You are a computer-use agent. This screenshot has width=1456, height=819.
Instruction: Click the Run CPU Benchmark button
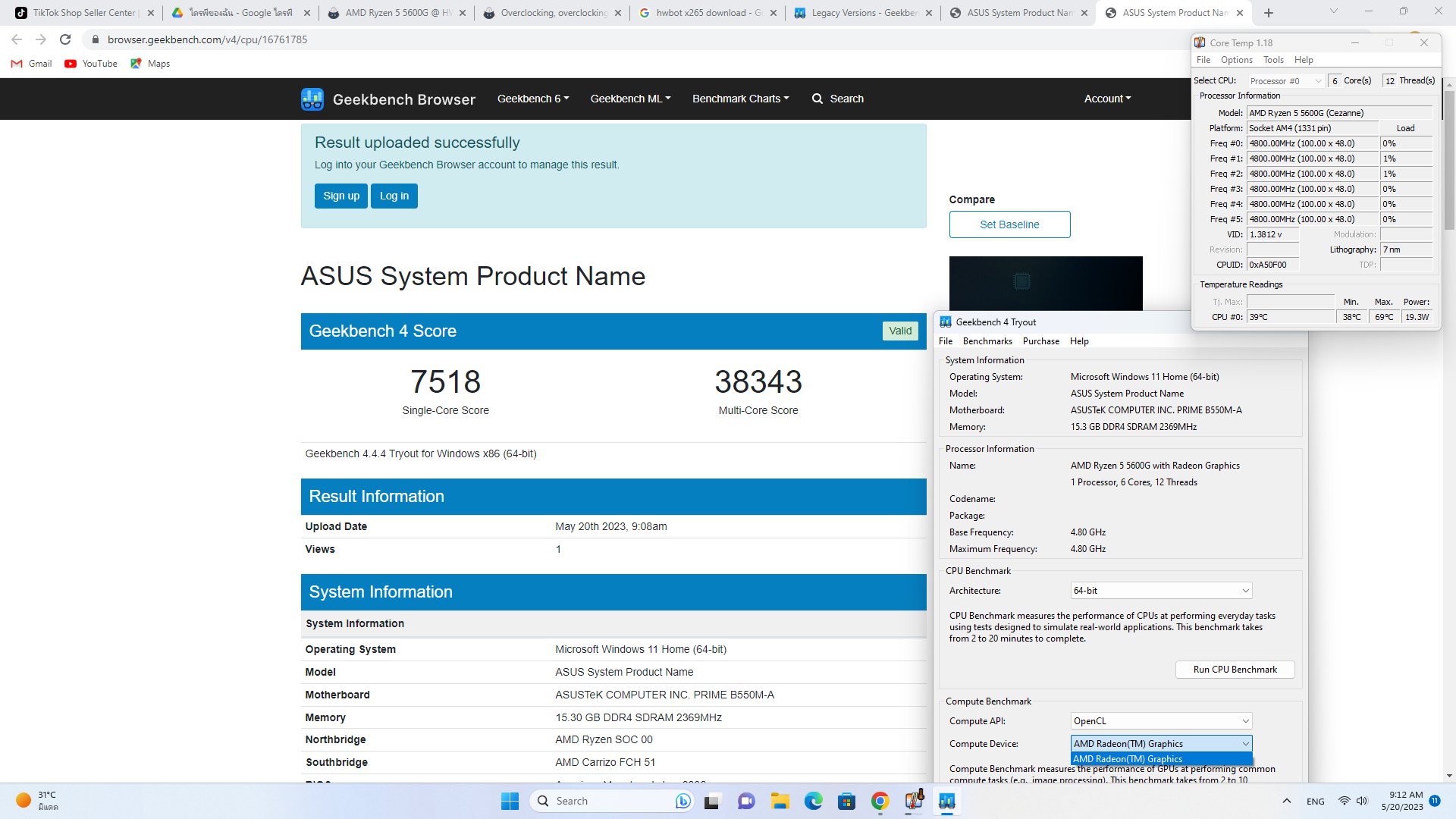(1235, 670)
